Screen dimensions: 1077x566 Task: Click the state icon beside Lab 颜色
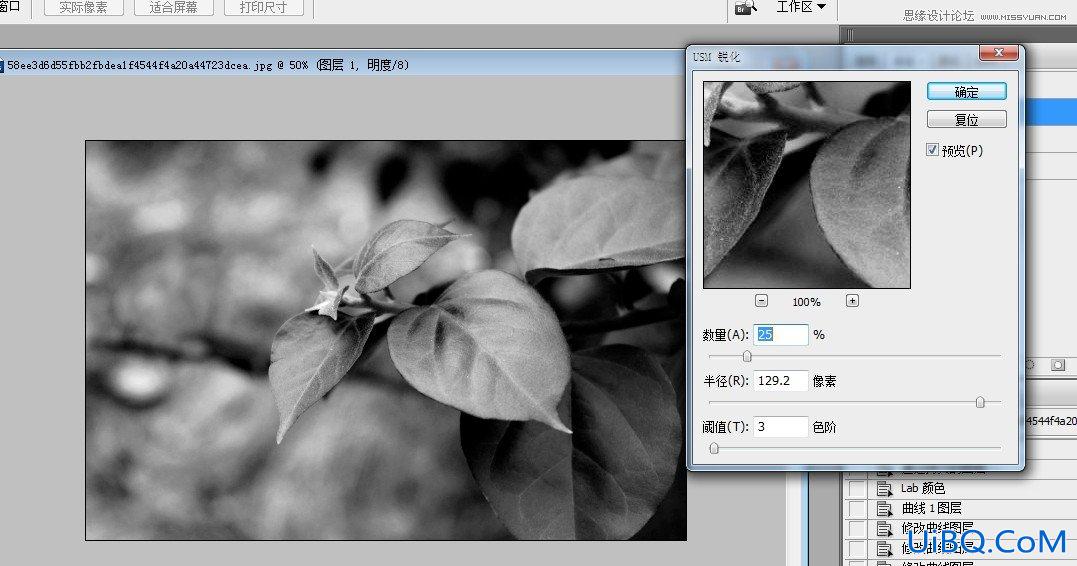(884, 489)
